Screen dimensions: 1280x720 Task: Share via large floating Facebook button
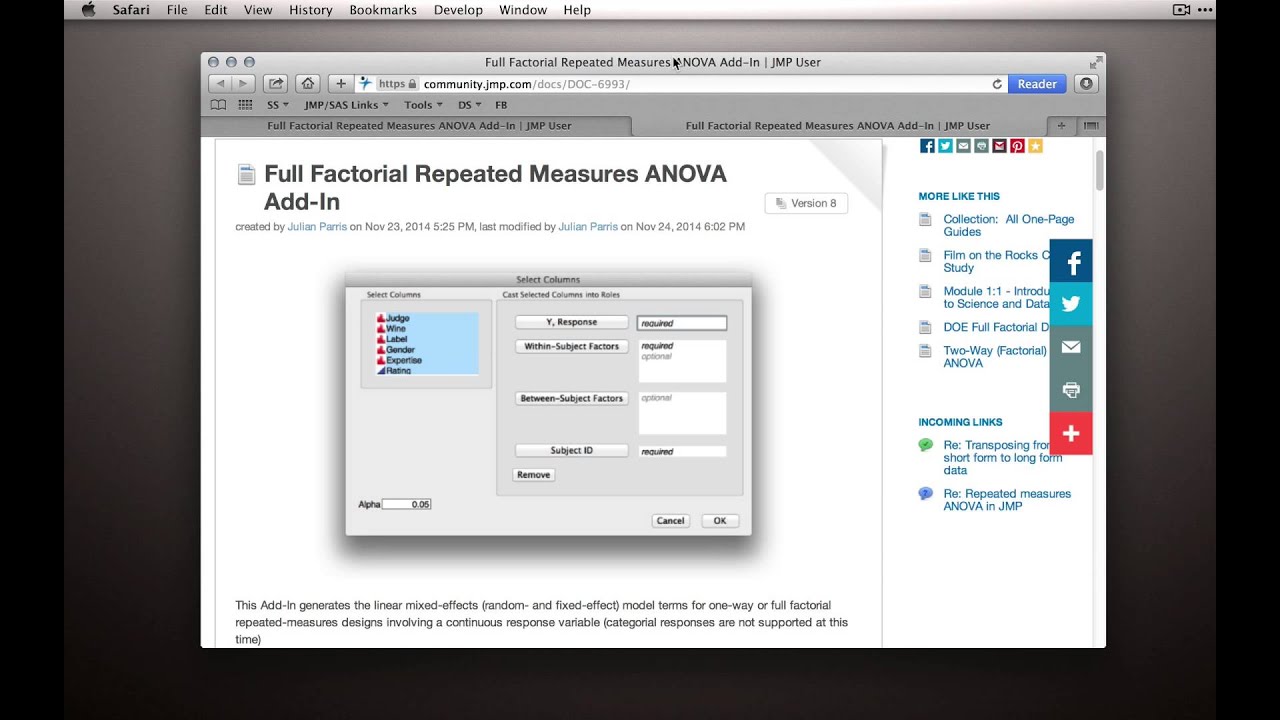(1071, 261)
